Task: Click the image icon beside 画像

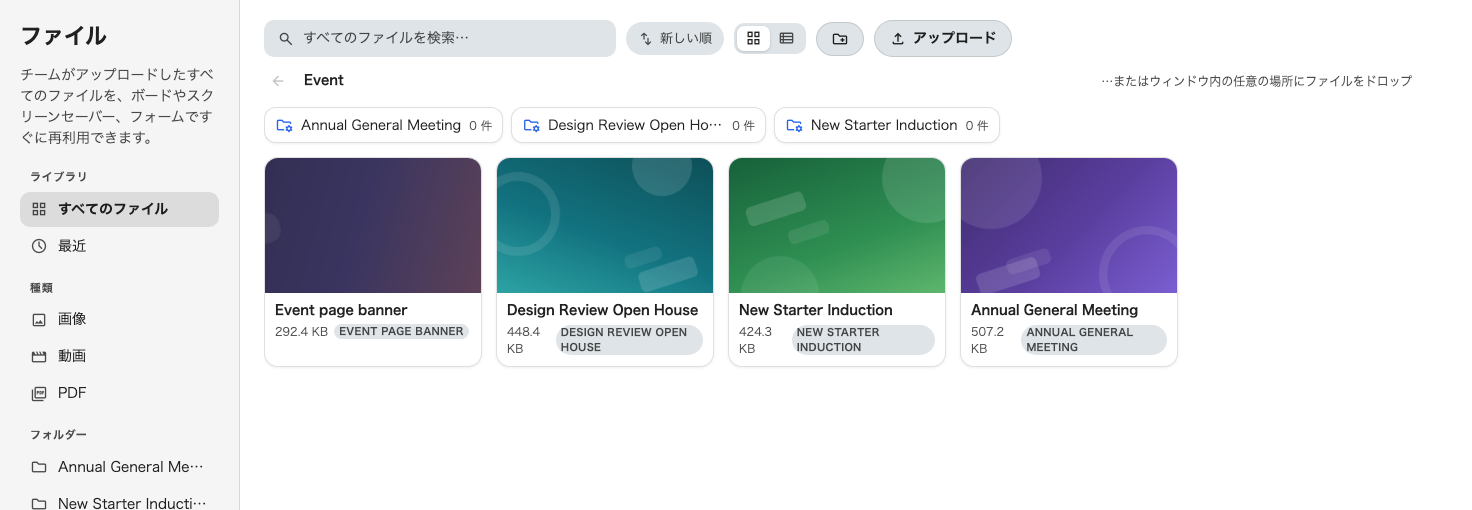Action: (39, 320)
